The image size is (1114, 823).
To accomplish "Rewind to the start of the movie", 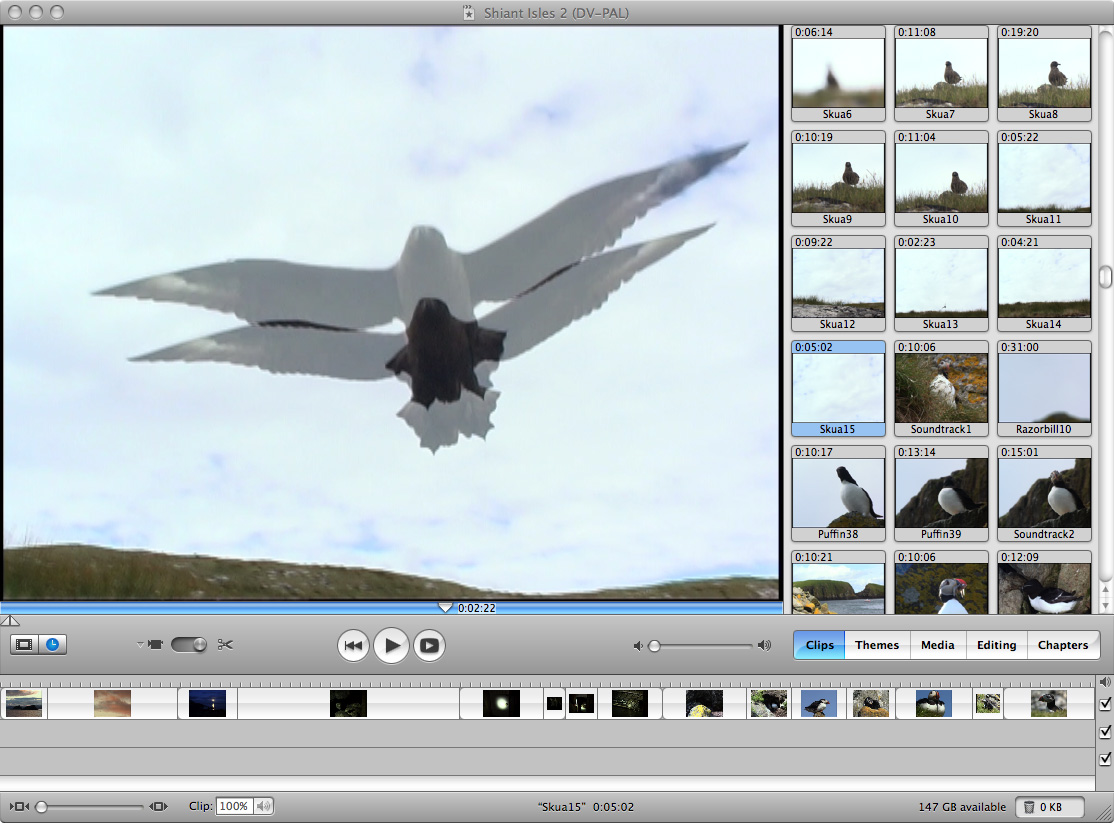I will [353, 646].
